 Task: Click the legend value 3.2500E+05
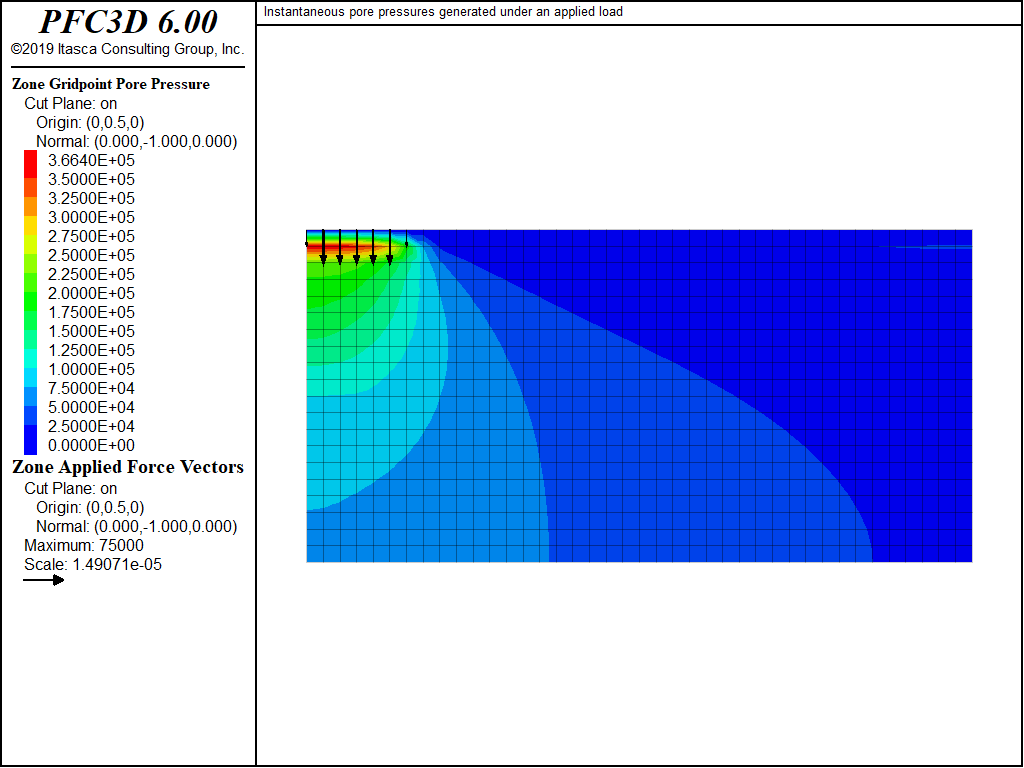91,199
